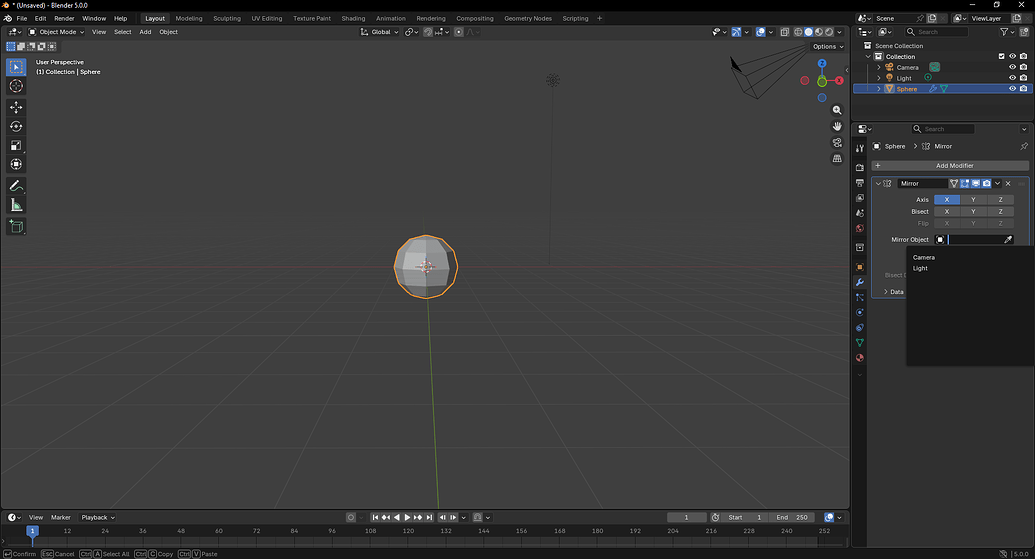The height and width of the screenshot is (559, 1035).
Task: Toggle camera view with the camera icon
Action: click(x=837, y=143)
